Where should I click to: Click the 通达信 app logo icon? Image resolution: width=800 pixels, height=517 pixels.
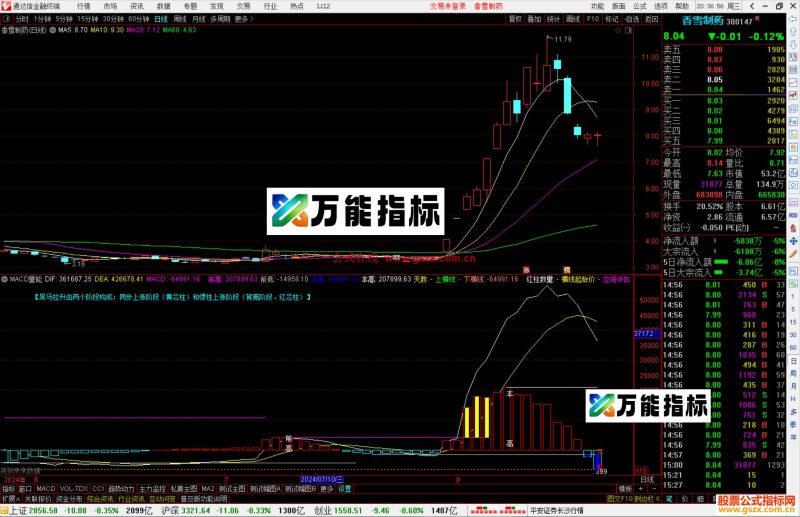click(x=6, y=6)
